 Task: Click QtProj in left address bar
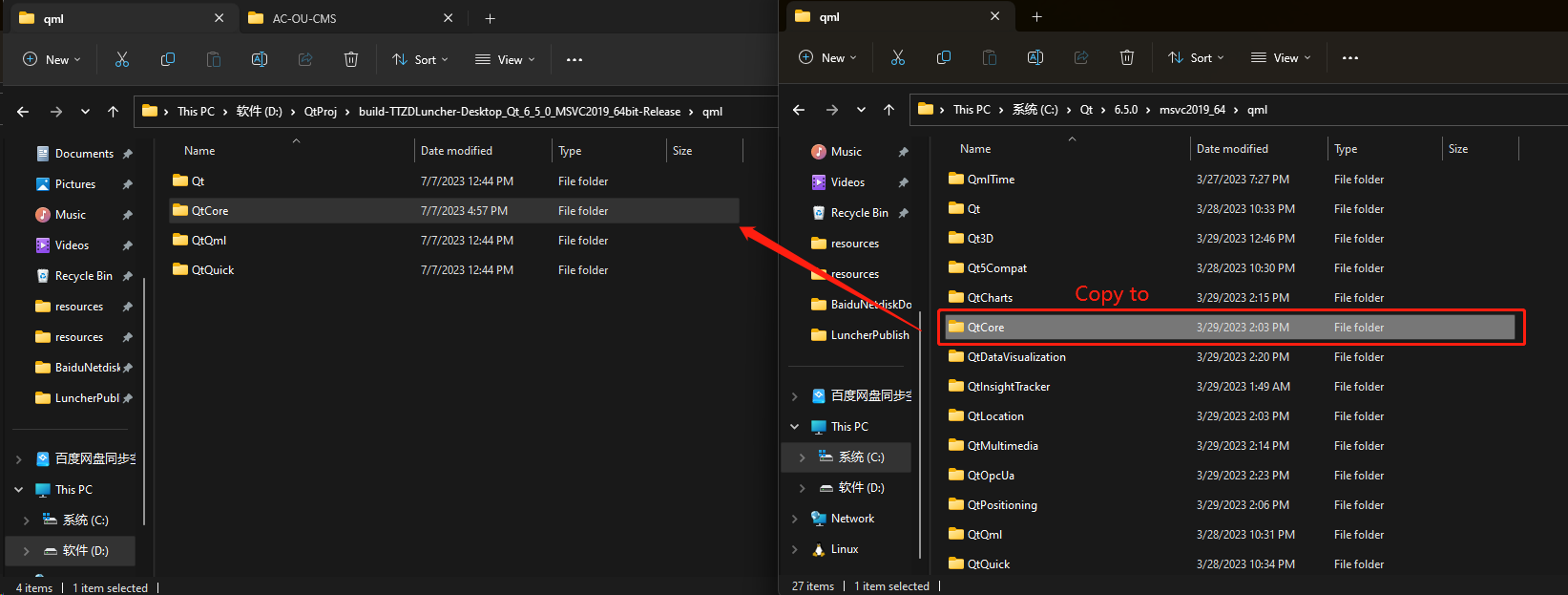pos(321,112)
